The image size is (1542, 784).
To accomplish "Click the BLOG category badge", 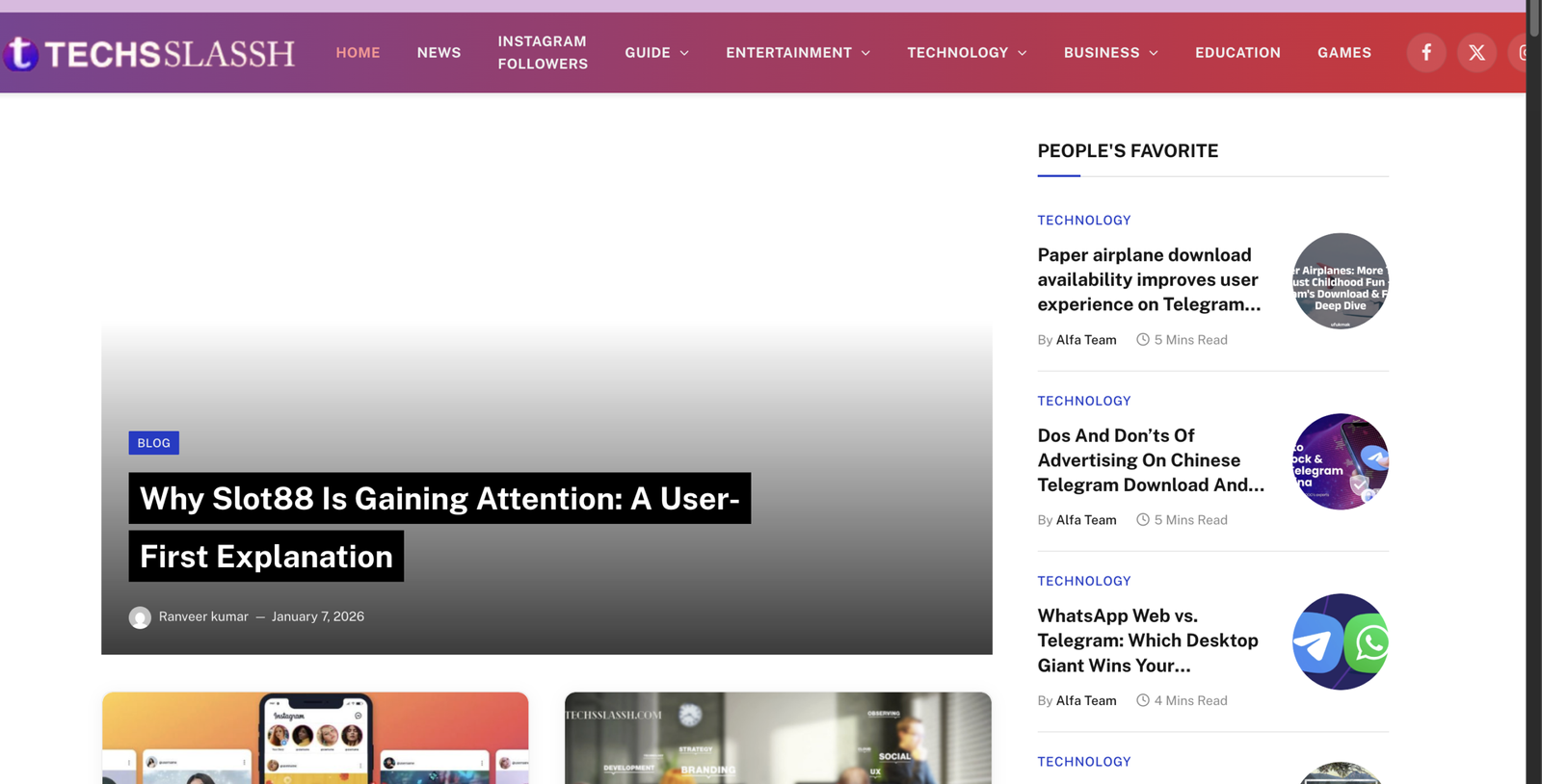I will coord(153,443).
